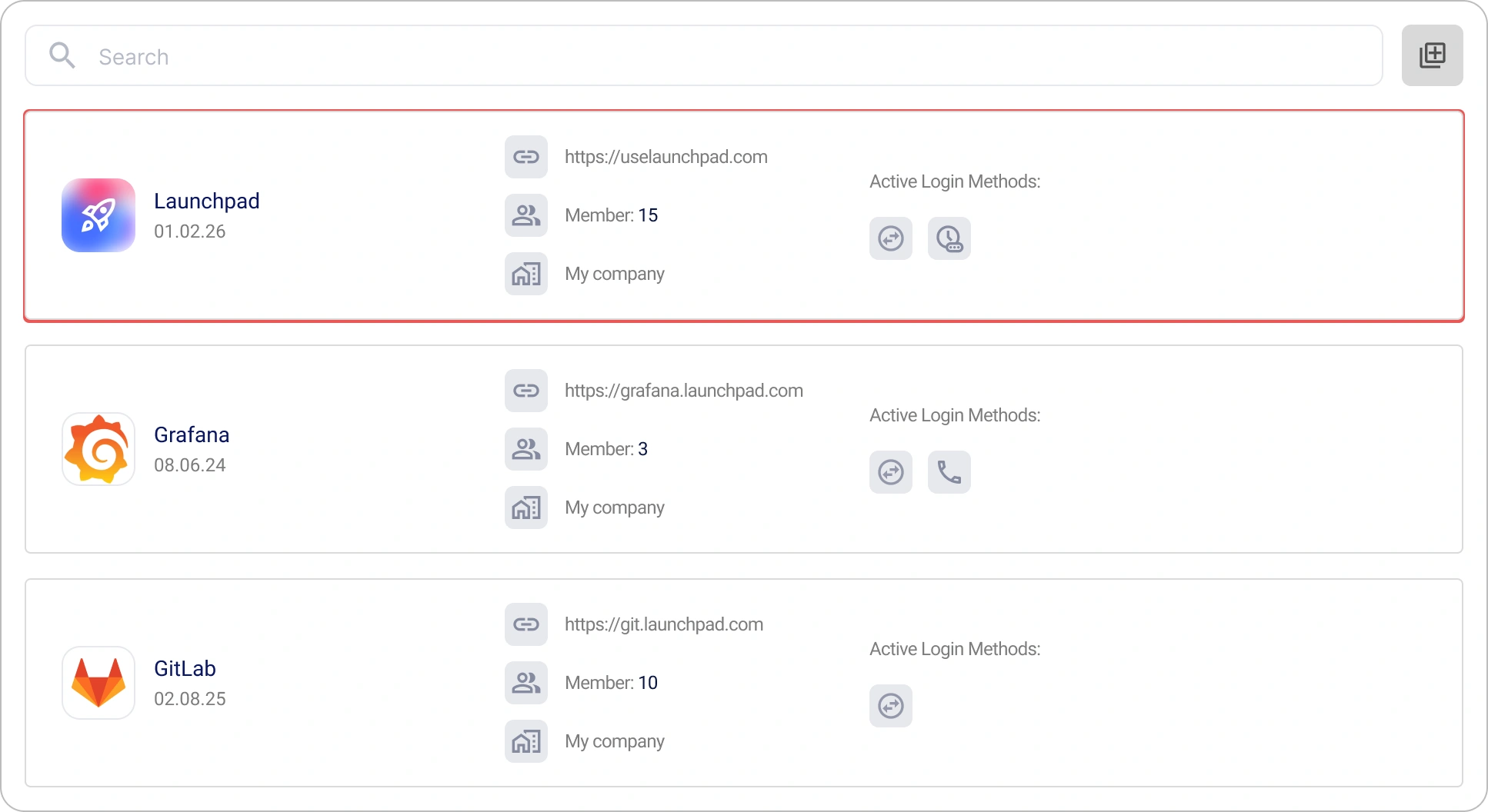Click the phone login method icon for Grafana
The height and width of the screenshot is (812, 1488).
pyautogui.click(x=948, y=472)
